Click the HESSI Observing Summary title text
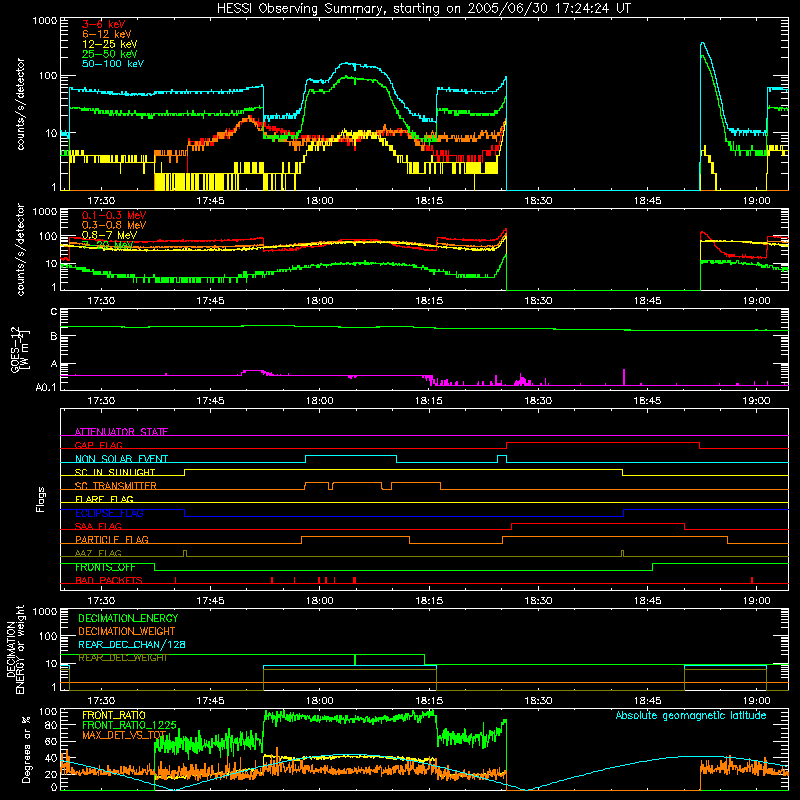800x800 pixels. pyautogui.click(x=424, y=9)
